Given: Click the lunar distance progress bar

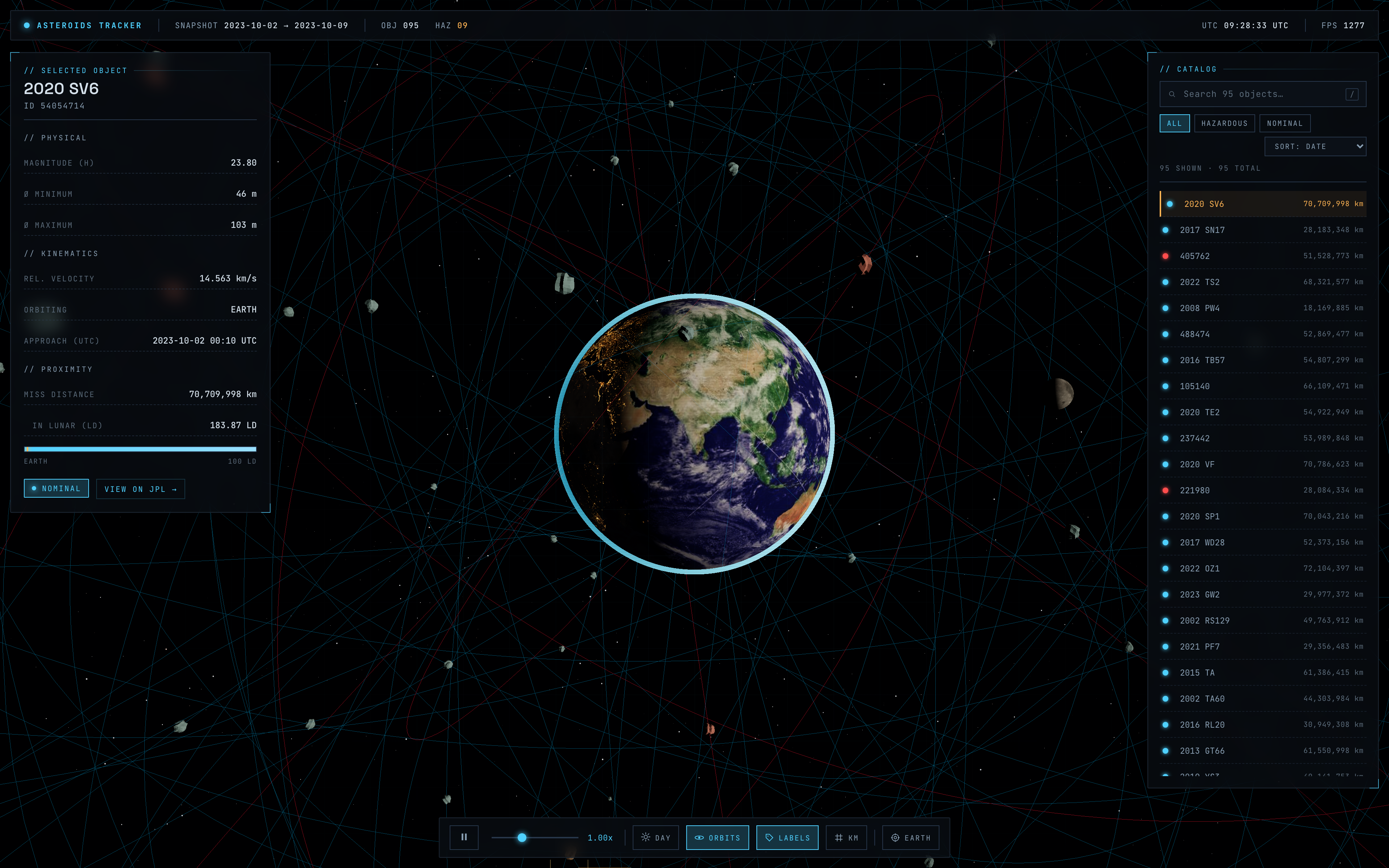Looking at the screenshot, I should coord(140,449).
